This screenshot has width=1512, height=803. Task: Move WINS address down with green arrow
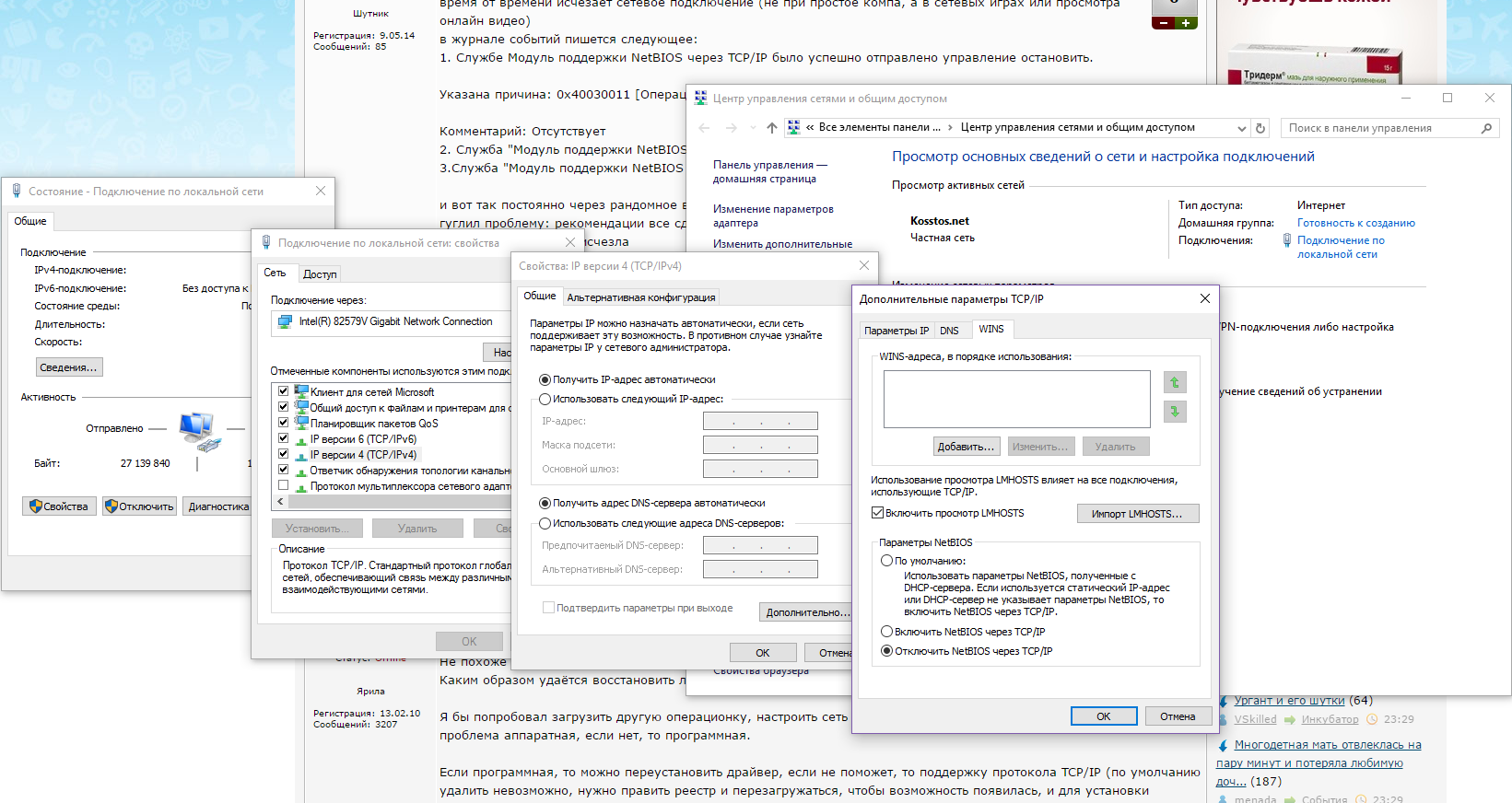[x=1175, y=412]
